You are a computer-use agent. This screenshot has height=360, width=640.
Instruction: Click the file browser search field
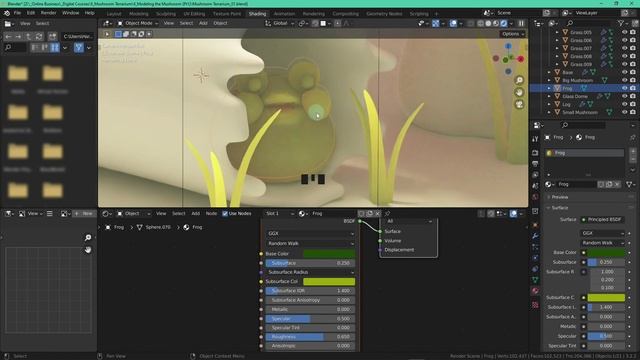tap(15, 48)
